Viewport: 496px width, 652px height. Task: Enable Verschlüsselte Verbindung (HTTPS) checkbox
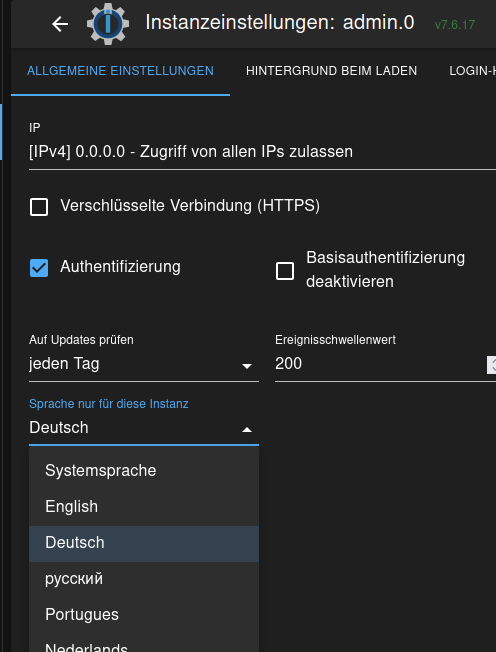pyautogui.click(x=39, y=207)
